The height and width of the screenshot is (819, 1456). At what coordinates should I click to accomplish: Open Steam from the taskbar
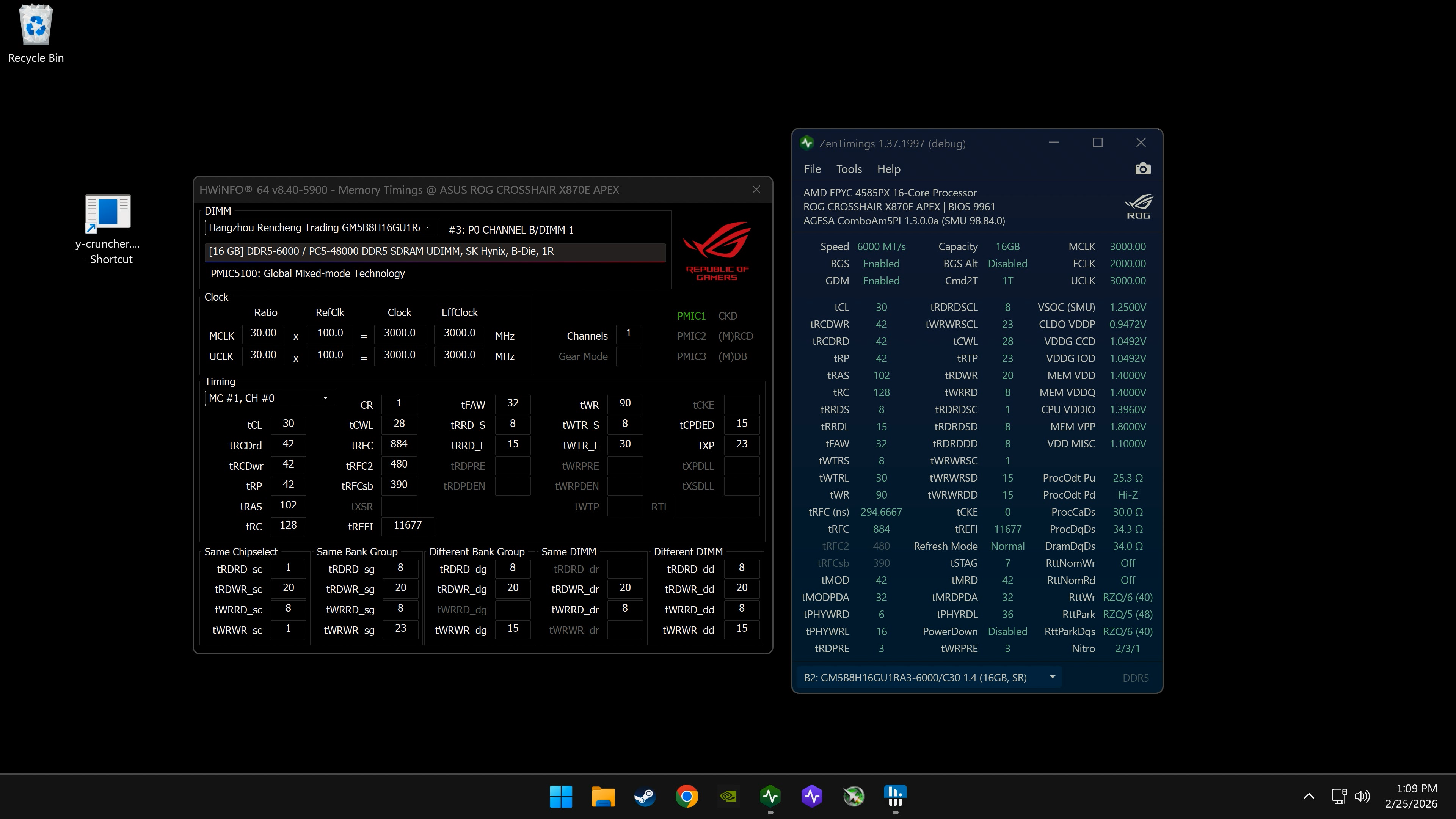tap(645, 796)
